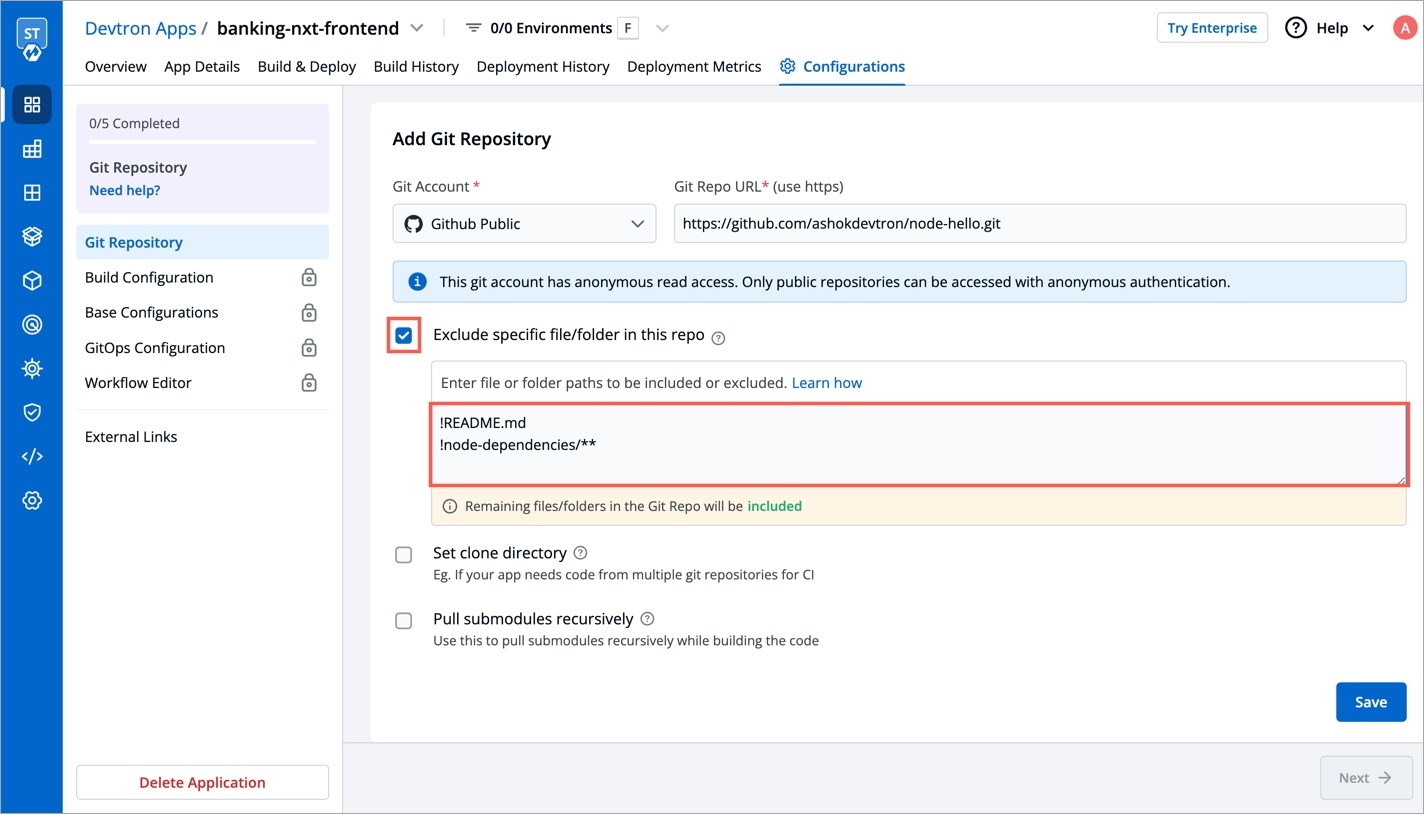This screenshot has height=814, width=1424.
Task: Click info icon in Remaining files/folders note
Action: tap(449, 506)
